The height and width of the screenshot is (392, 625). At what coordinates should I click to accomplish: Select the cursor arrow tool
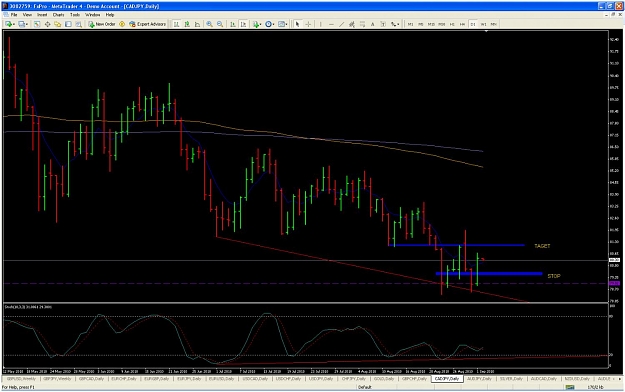coord(297,24)
